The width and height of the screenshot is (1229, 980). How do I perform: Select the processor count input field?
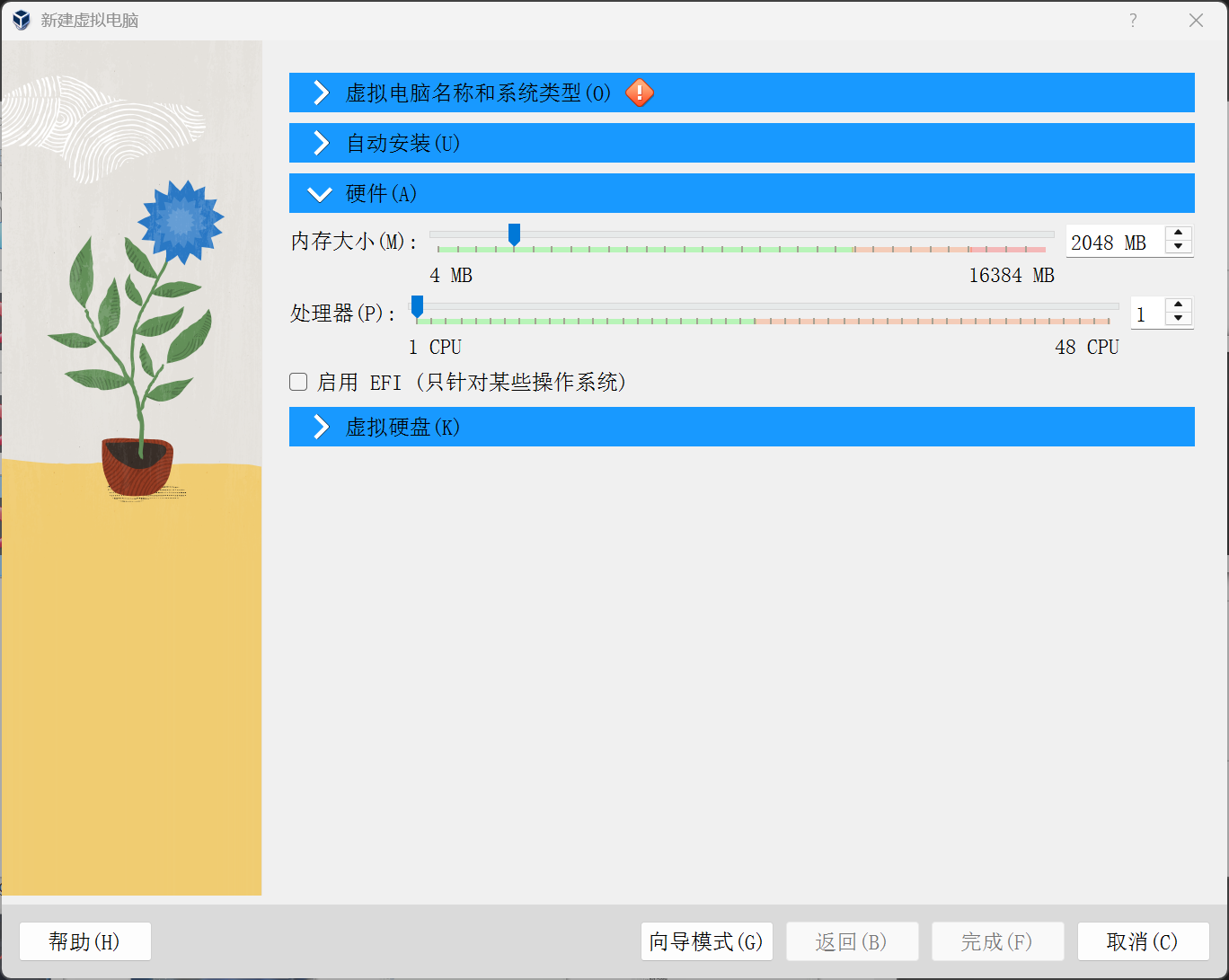point(1147,313)
